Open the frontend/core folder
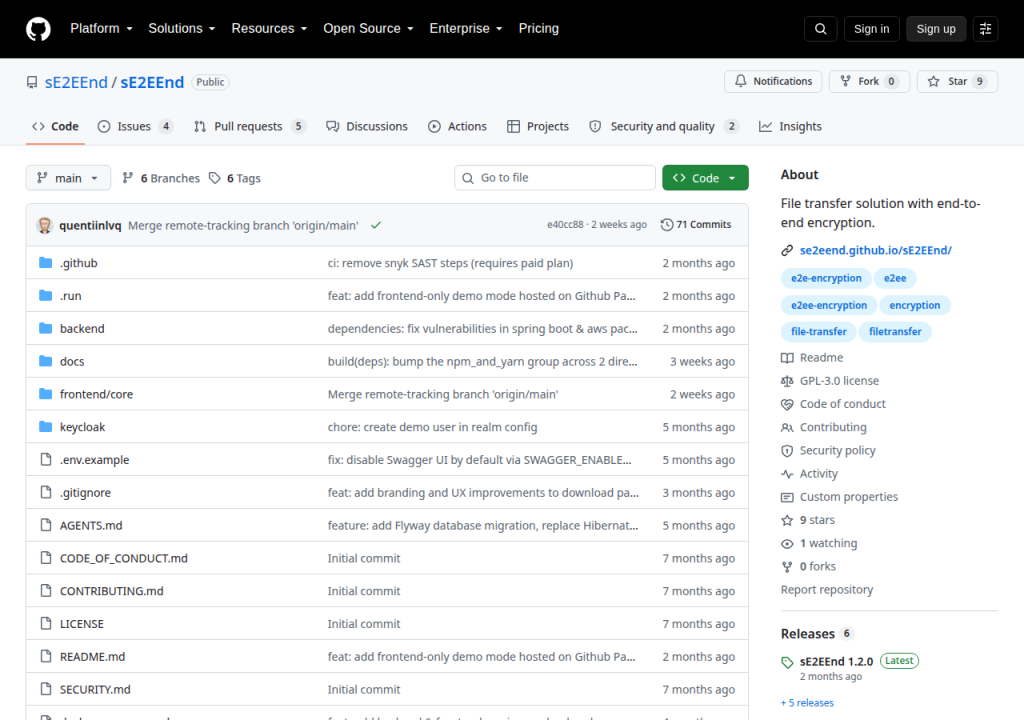1024x720 pixels. click(x=96, y=394)
